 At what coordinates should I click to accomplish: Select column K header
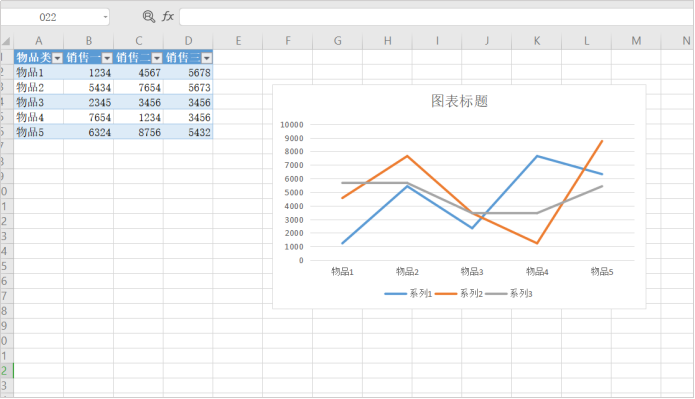pos(537,41)
